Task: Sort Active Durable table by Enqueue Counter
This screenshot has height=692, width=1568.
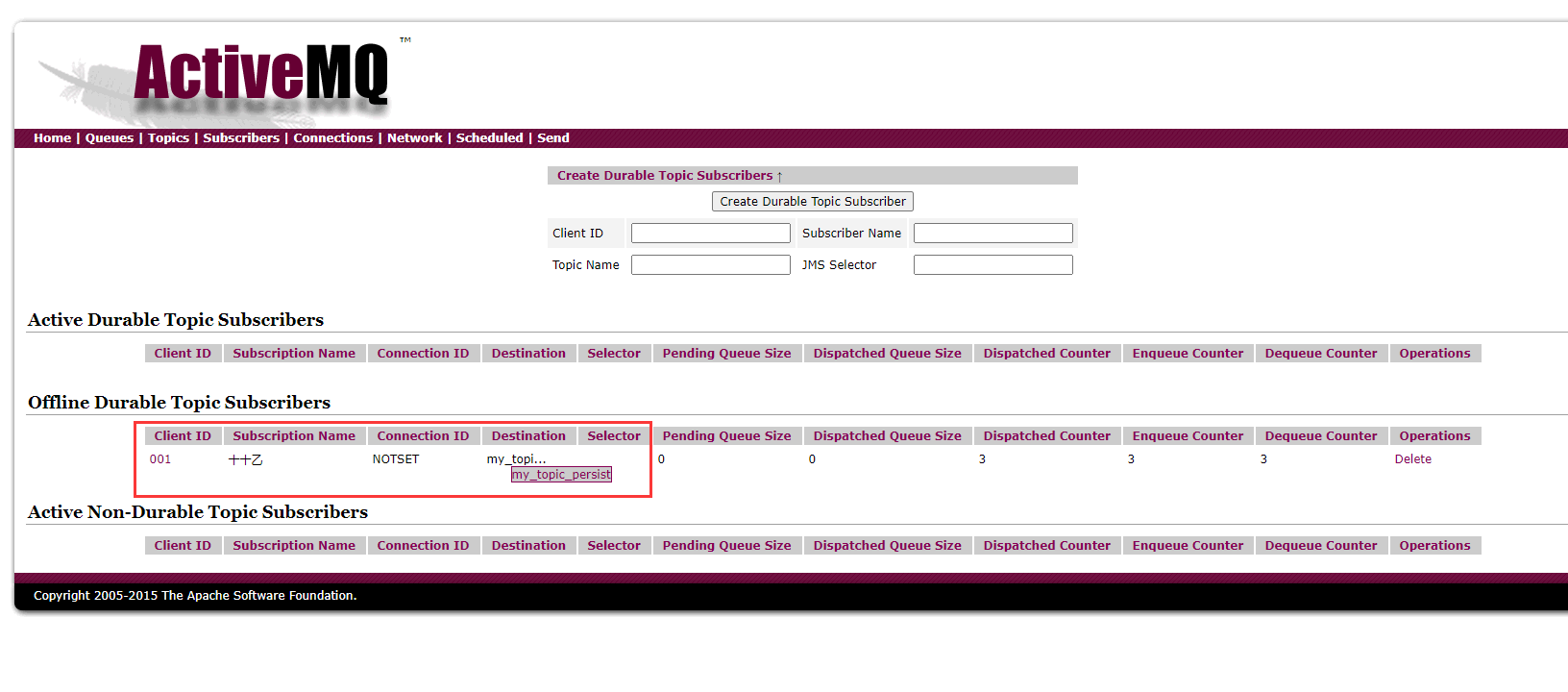Action: pos(1188,354)
